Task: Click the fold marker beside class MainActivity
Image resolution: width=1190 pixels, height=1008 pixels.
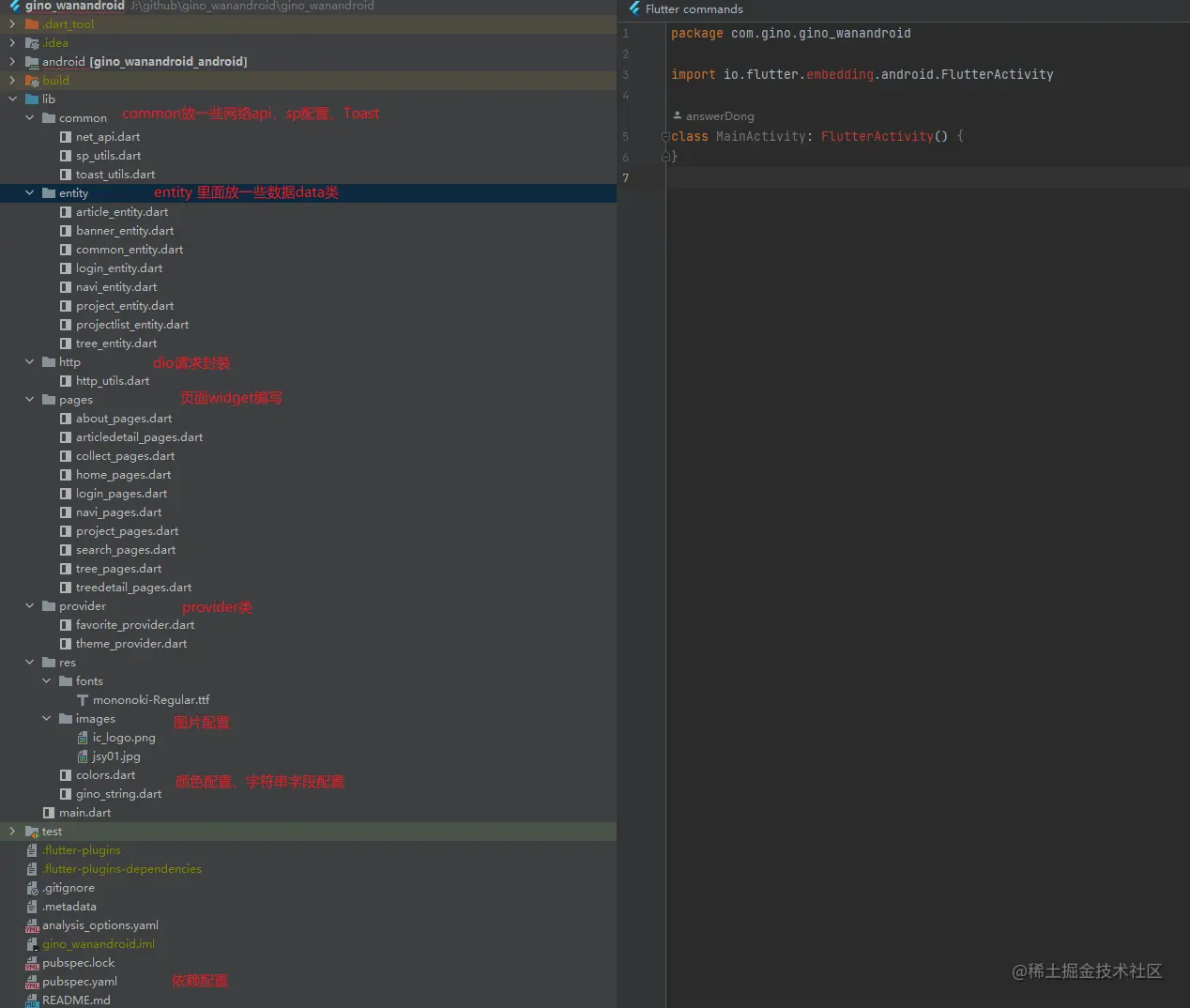Action: click(x=665, y=137)
